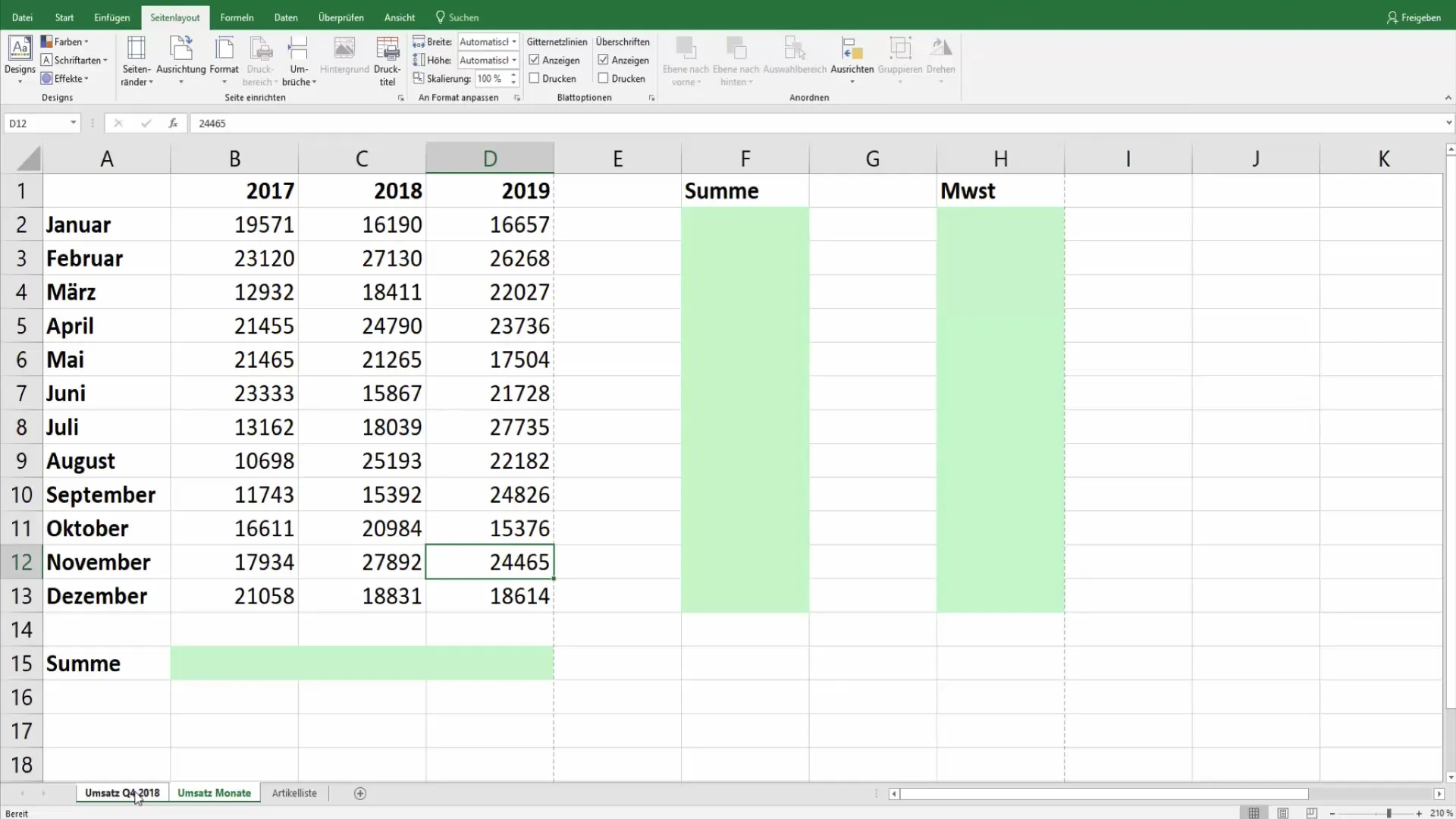Open the Umsatz Q4 2018 sheet tab
Viewport: 1456px width, 819px height.
point(122,793)
